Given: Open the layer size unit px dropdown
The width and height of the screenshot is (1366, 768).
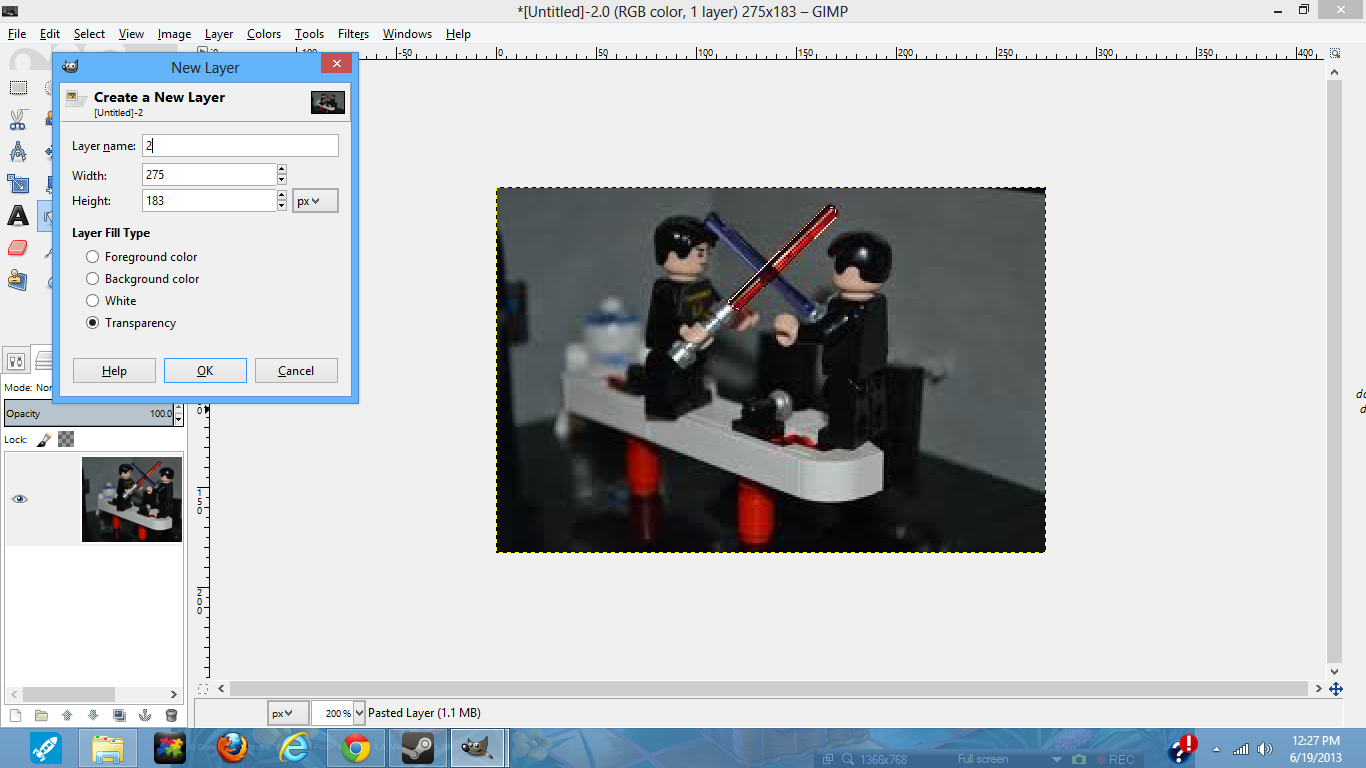Looking at the screenshot, I should click(315, 201).
